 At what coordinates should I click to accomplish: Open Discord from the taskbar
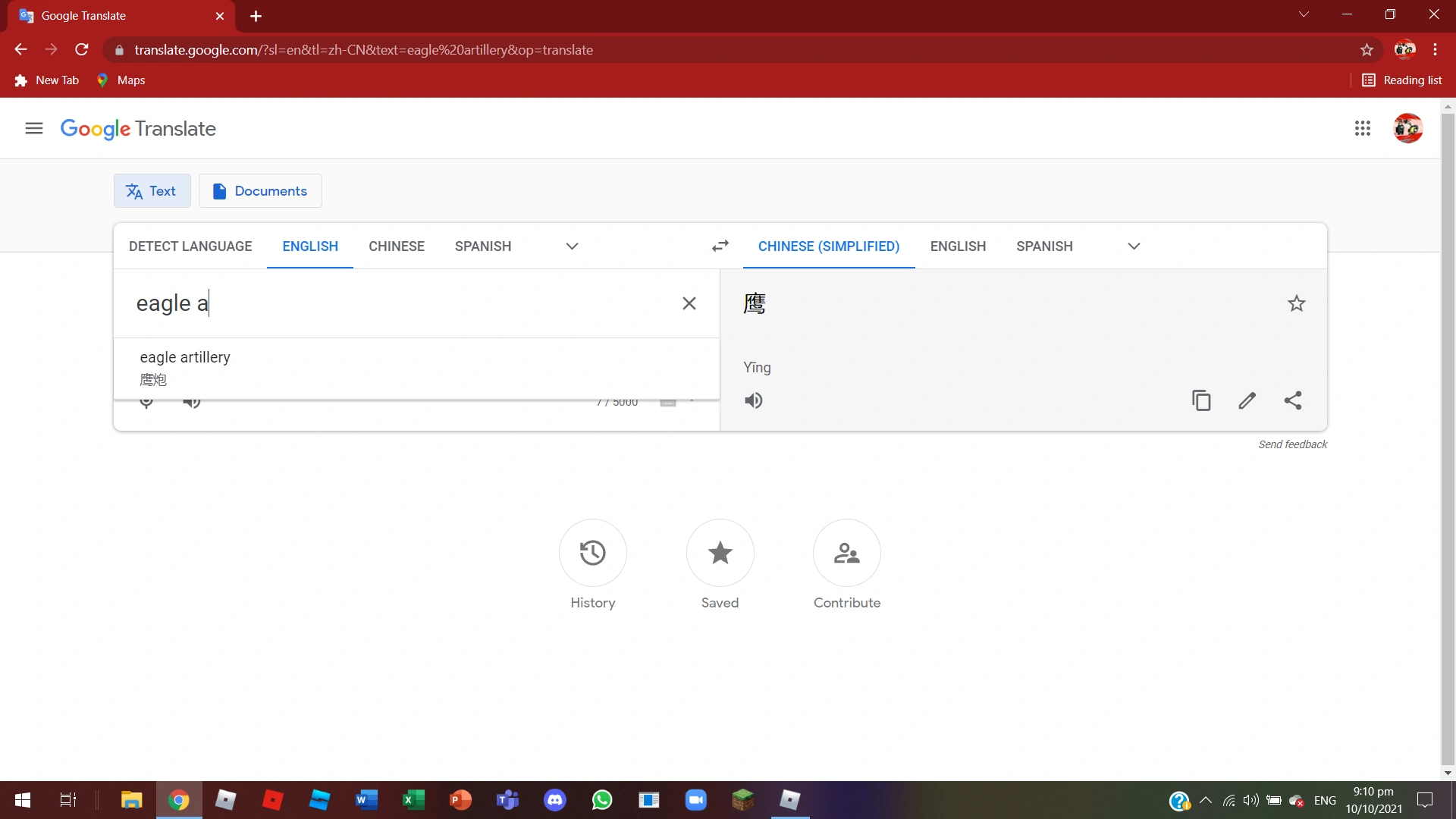pyautogui.click(x=555, y=800)
